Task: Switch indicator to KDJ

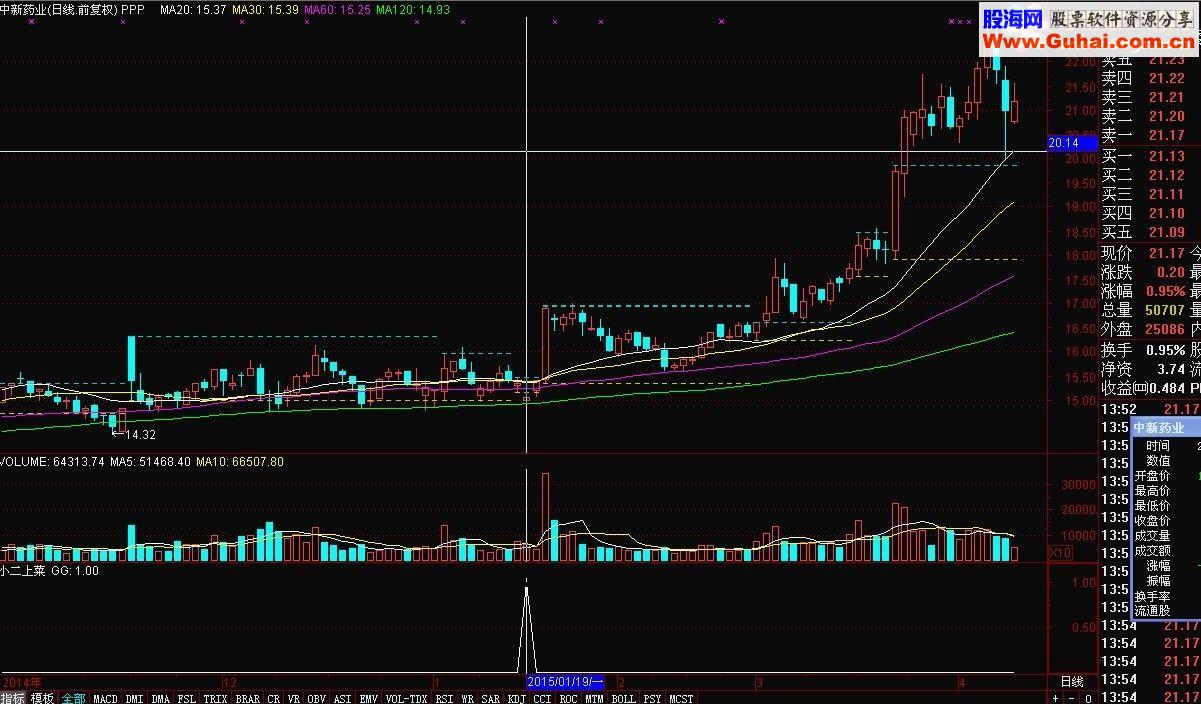Action: [517, 698]
